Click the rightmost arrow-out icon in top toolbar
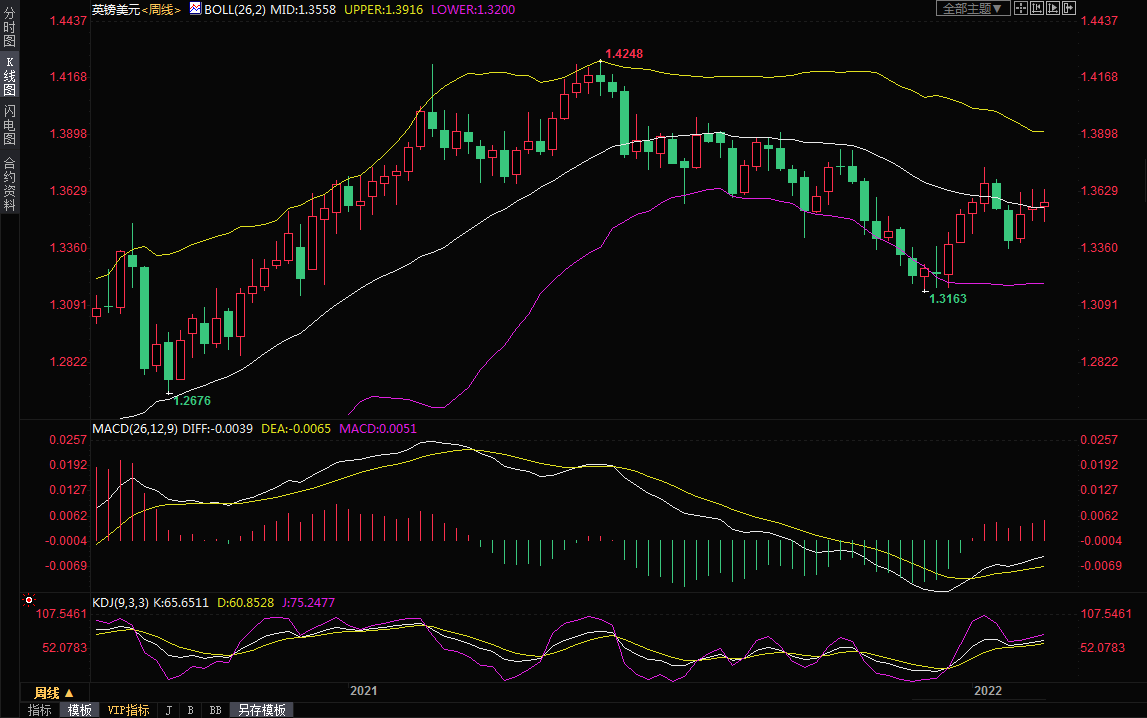Image resolution: width=1147 pixels, height=718 pixels. point(1069,8)
